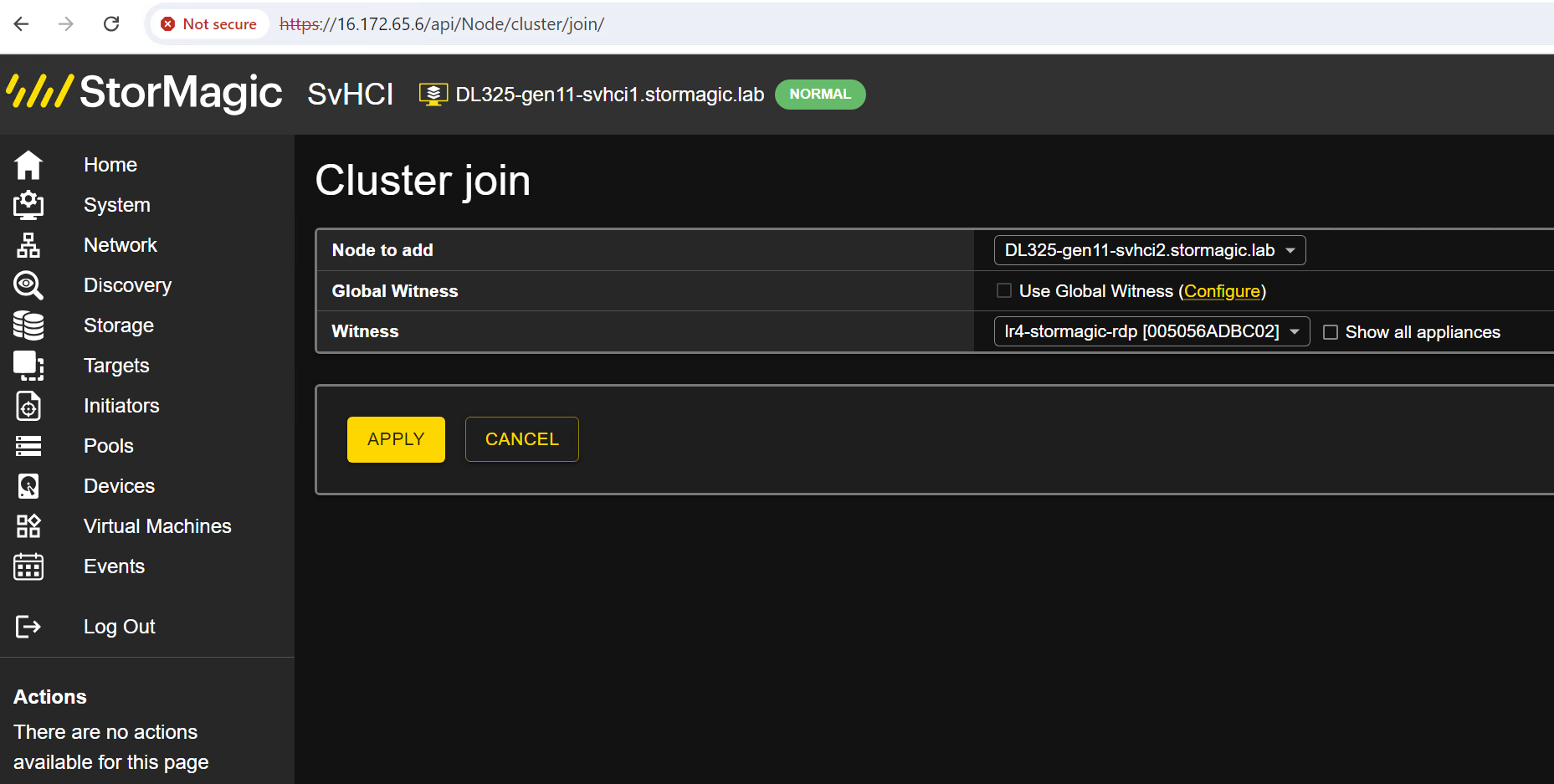
Task: Click the Actions heading in sidebar
Action: coord(50,697)
